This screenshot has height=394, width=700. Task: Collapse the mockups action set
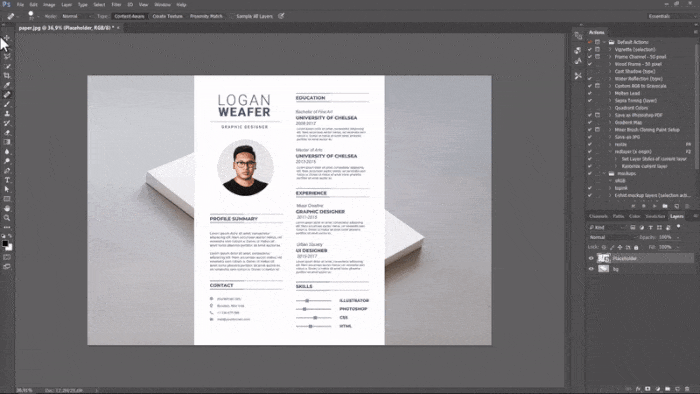pos(604,173)
